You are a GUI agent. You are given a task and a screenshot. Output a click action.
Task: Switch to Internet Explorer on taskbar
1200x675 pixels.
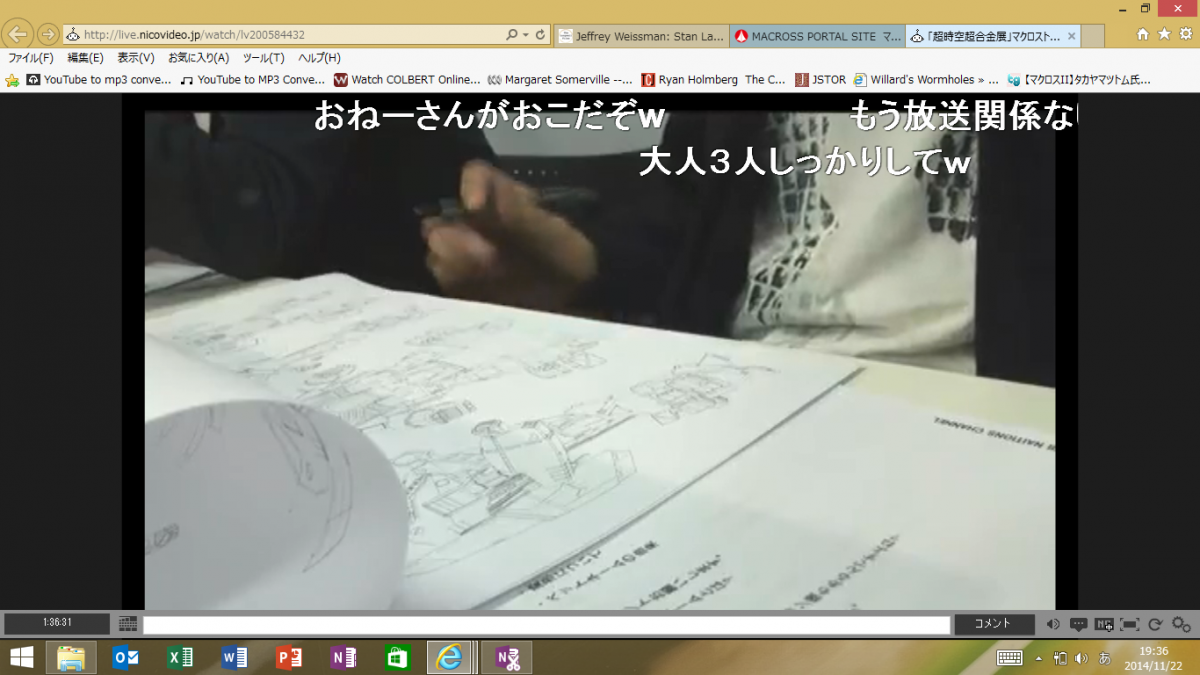452,657
